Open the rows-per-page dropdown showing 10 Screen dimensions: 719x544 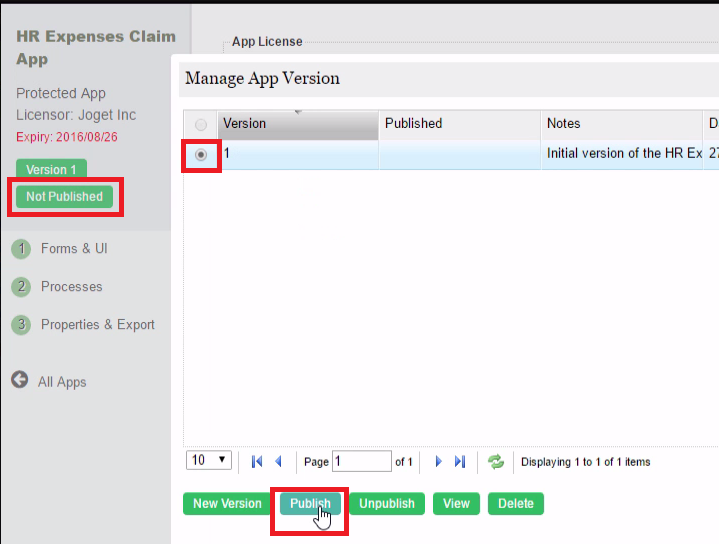point(209,460)
